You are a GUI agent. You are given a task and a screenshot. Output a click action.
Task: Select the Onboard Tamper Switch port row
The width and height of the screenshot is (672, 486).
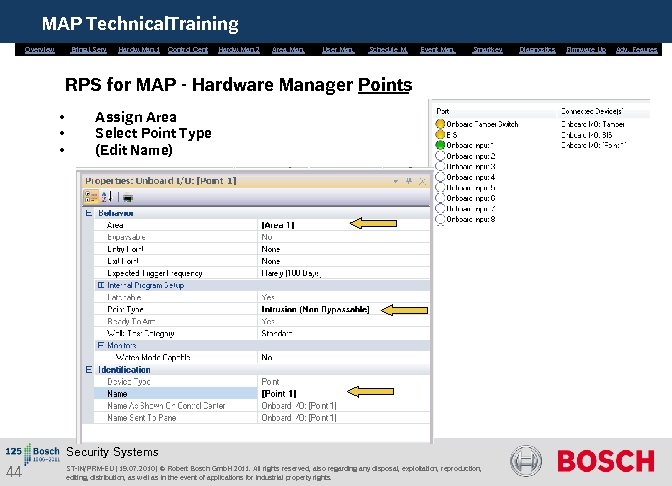point(483,124)
